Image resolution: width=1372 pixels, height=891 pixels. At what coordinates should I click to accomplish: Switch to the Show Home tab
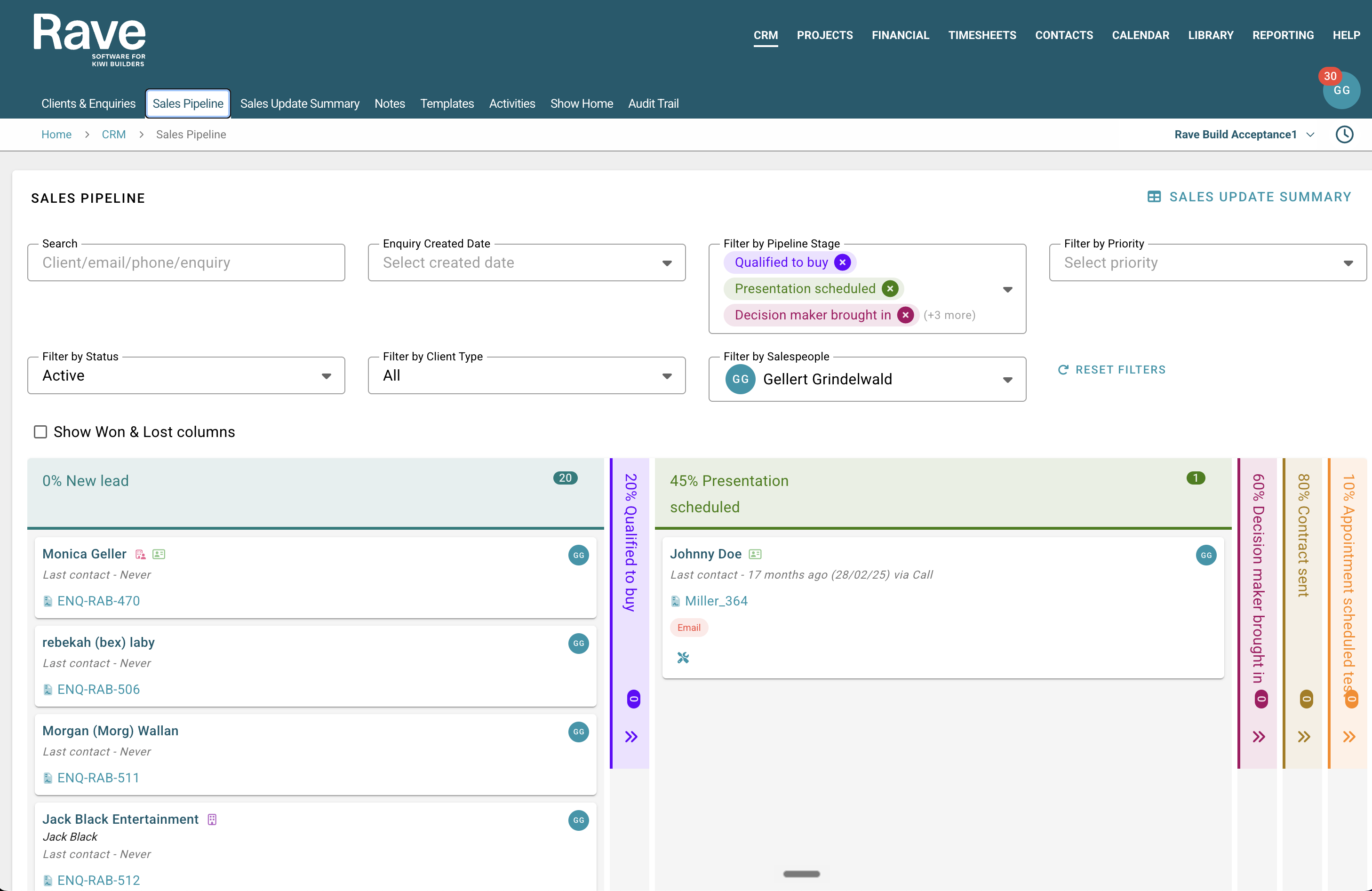point(581,104)
